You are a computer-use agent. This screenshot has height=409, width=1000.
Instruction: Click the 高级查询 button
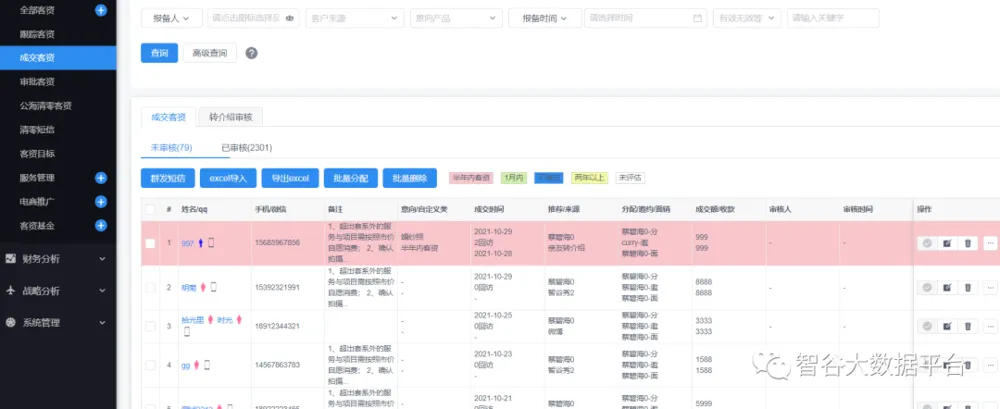pyautogui.click(x=209, y=53)
